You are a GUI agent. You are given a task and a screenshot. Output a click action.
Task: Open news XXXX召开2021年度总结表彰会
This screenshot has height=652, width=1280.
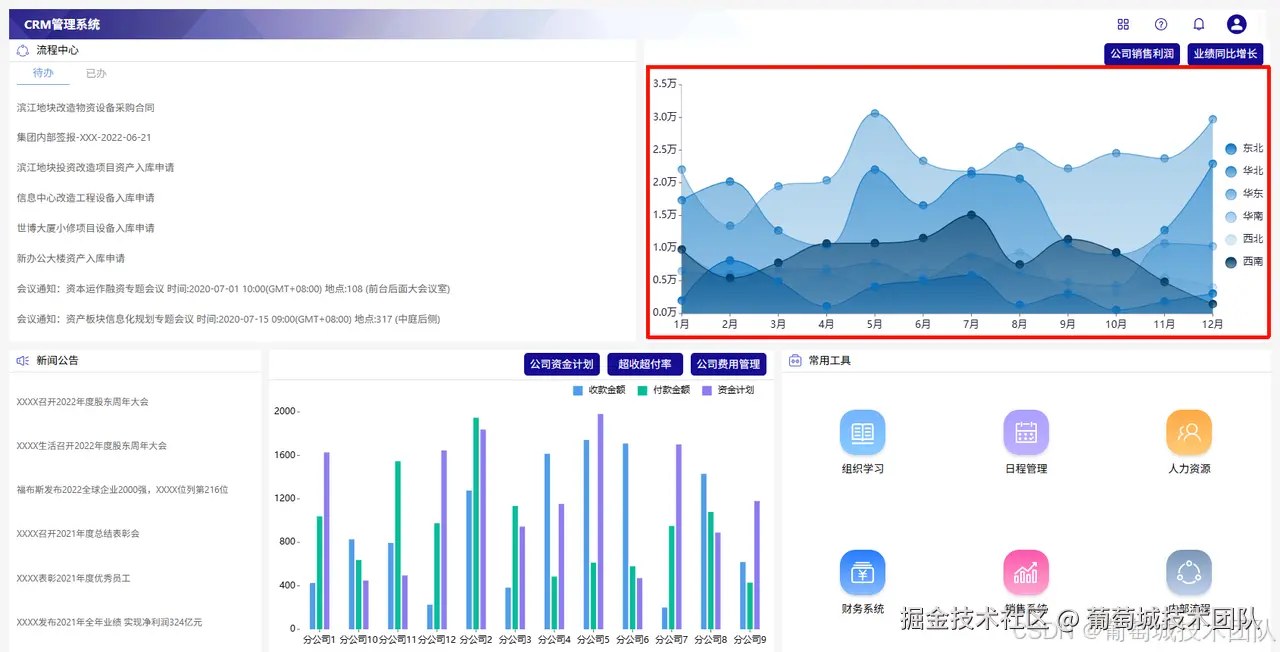click(79, 533)
